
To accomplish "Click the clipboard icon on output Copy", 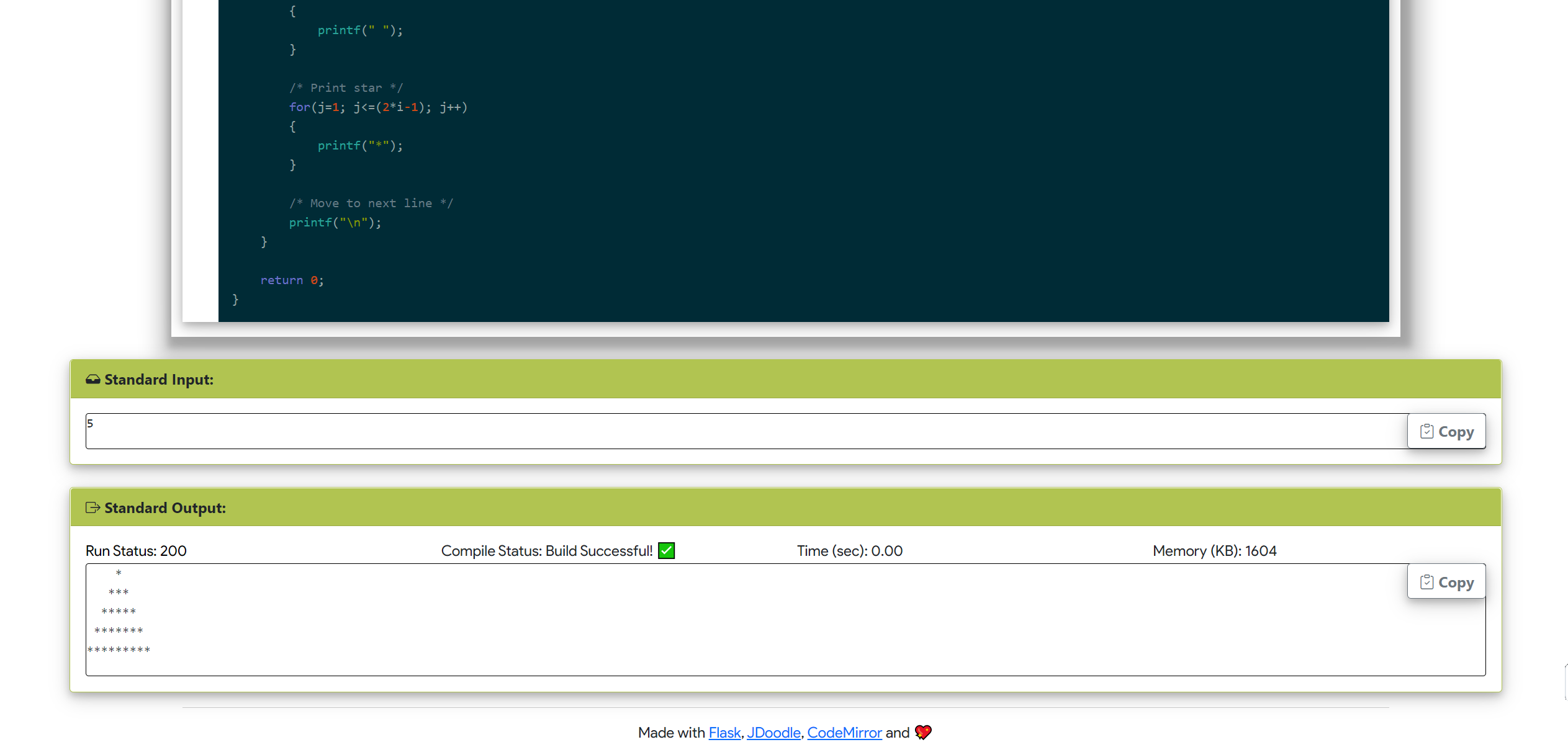I will click(1426, 582).
